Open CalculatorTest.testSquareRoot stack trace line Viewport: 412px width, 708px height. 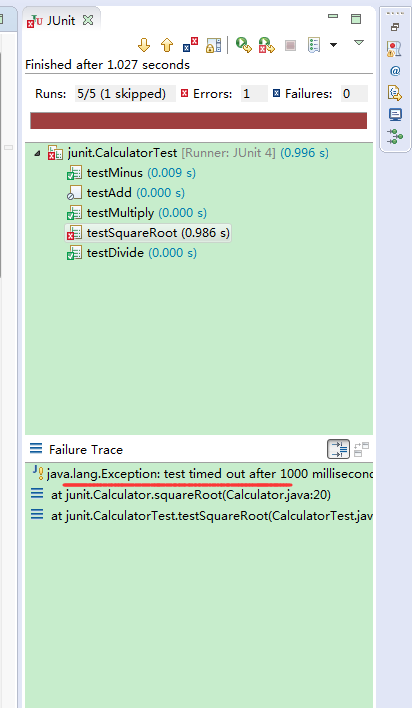[x=201, y=516]
